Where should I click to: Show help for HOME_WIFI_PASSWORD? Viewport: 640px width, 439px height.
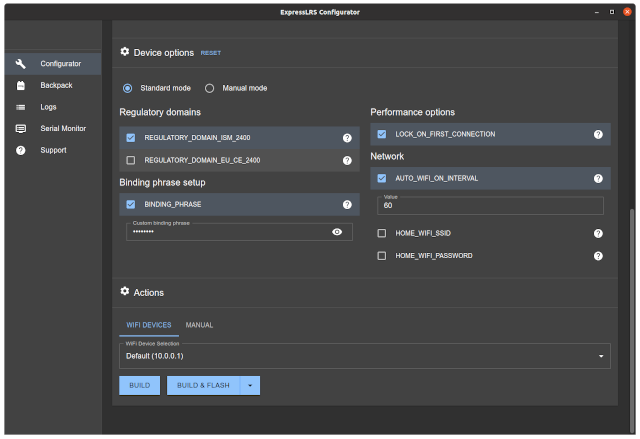[598, 256]
